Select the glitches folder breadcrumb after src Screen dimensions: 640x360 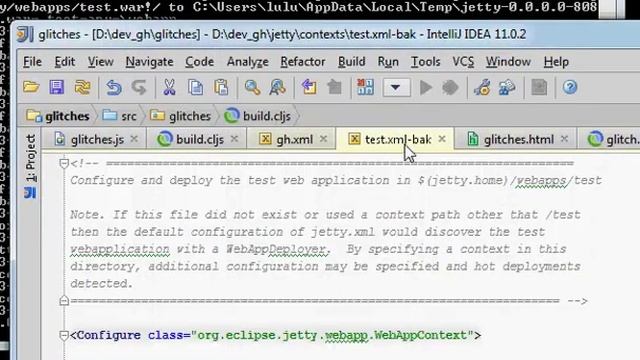(x=180, y=116)
